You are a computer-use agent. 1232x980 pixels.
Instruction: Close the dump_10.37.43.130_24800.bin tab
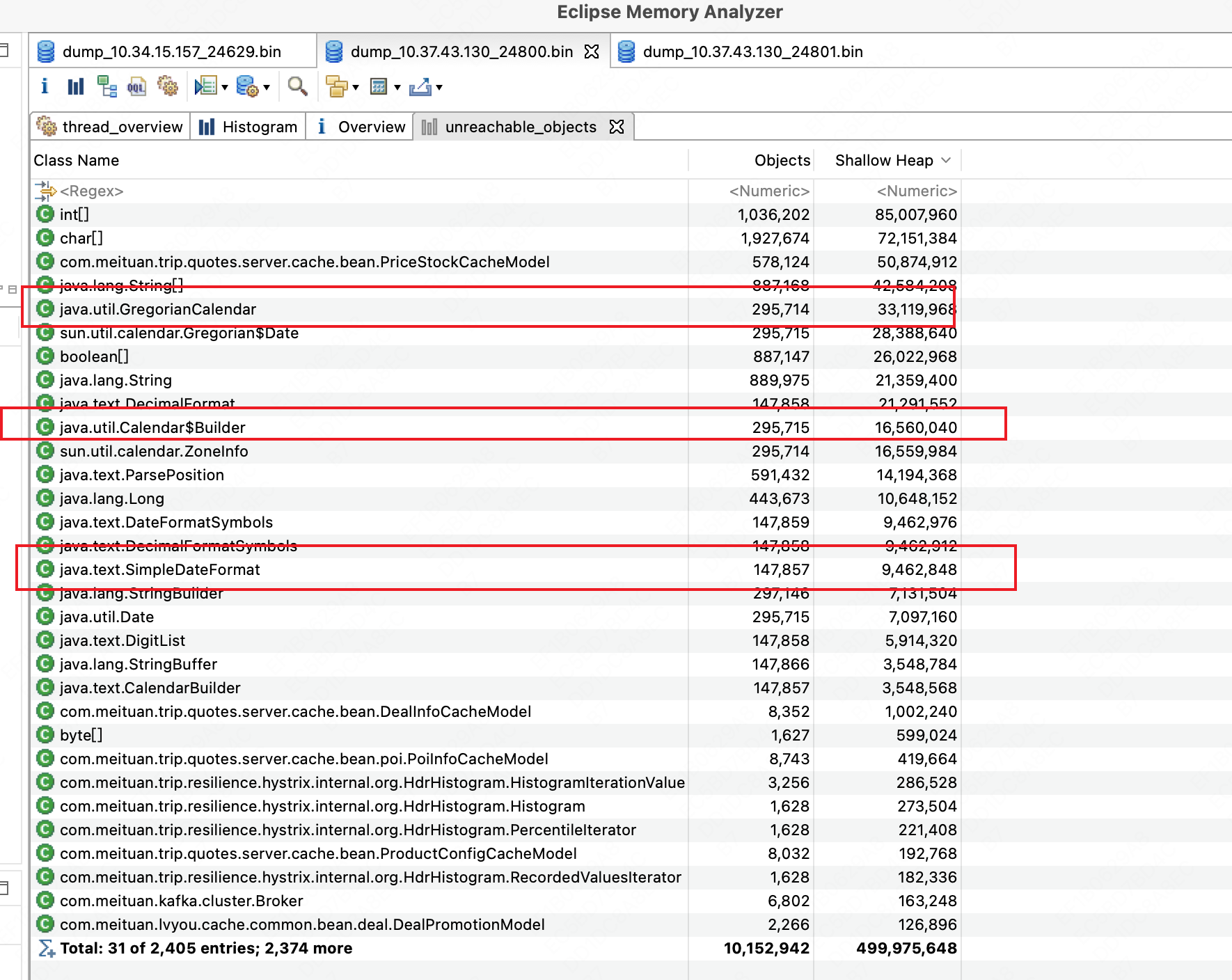592,52
